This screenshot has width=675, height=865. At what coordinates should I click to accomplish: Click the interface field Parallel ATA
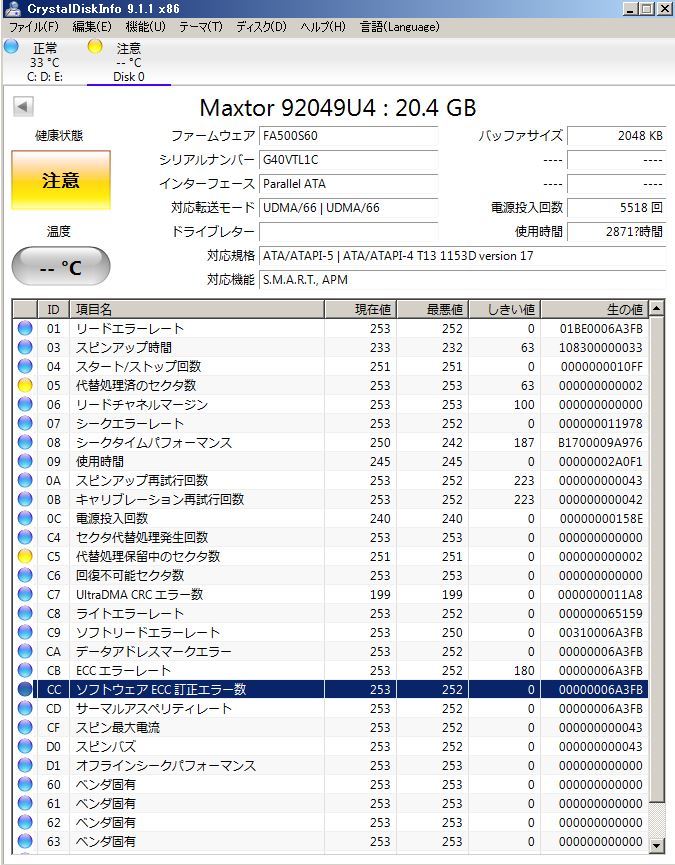tap(348, 184)
